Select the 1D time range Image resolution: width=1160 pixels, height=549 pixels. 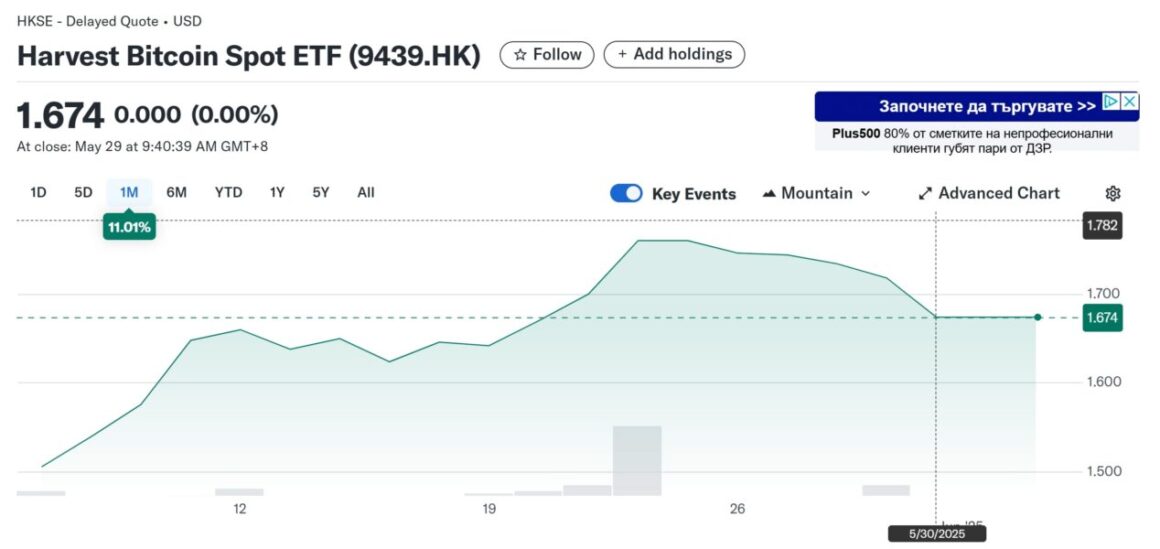(x=38, y=192)
